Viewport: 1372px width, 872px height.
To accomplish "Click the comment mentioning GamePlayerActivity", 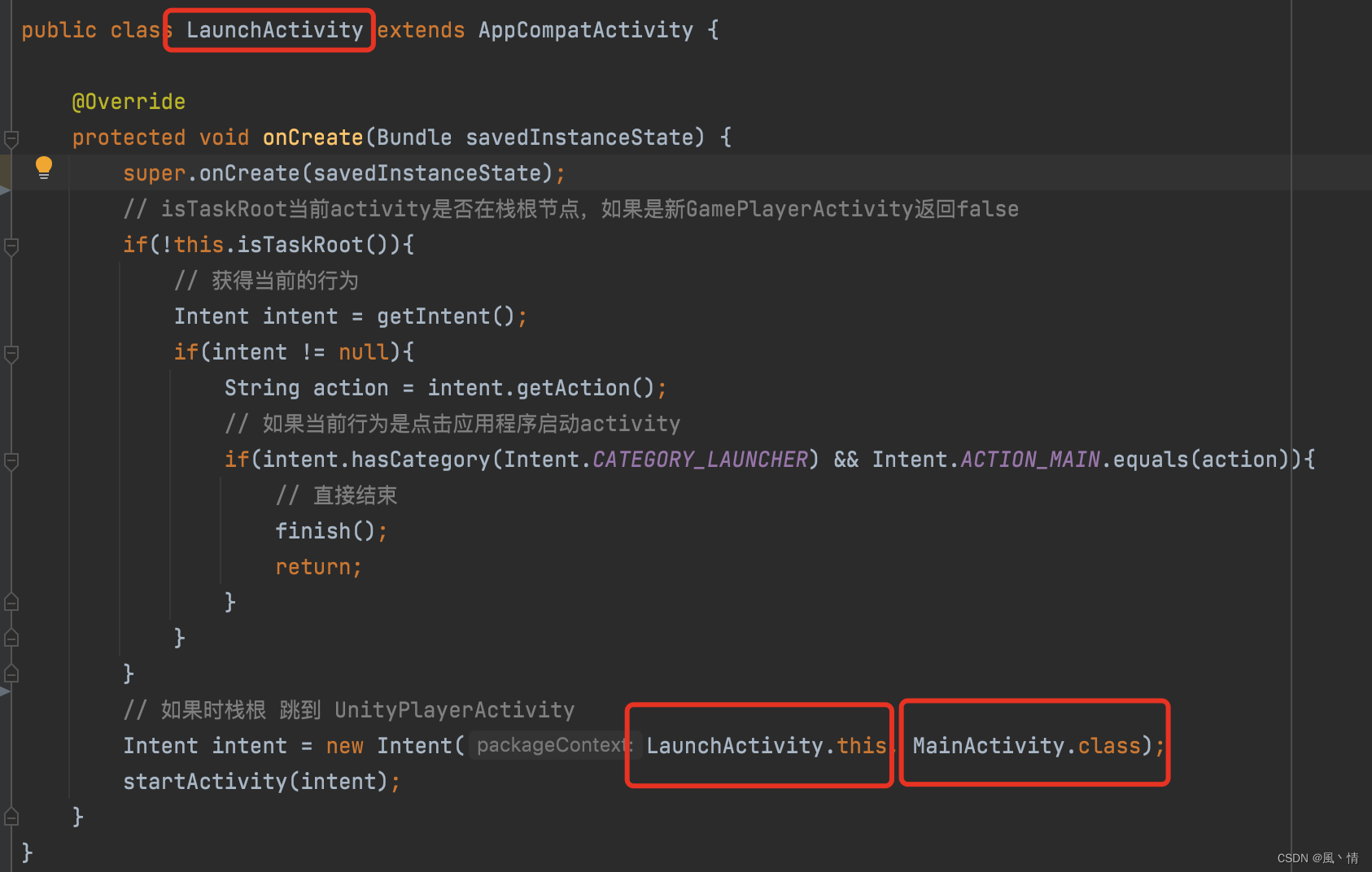I will tap(570, 209).
